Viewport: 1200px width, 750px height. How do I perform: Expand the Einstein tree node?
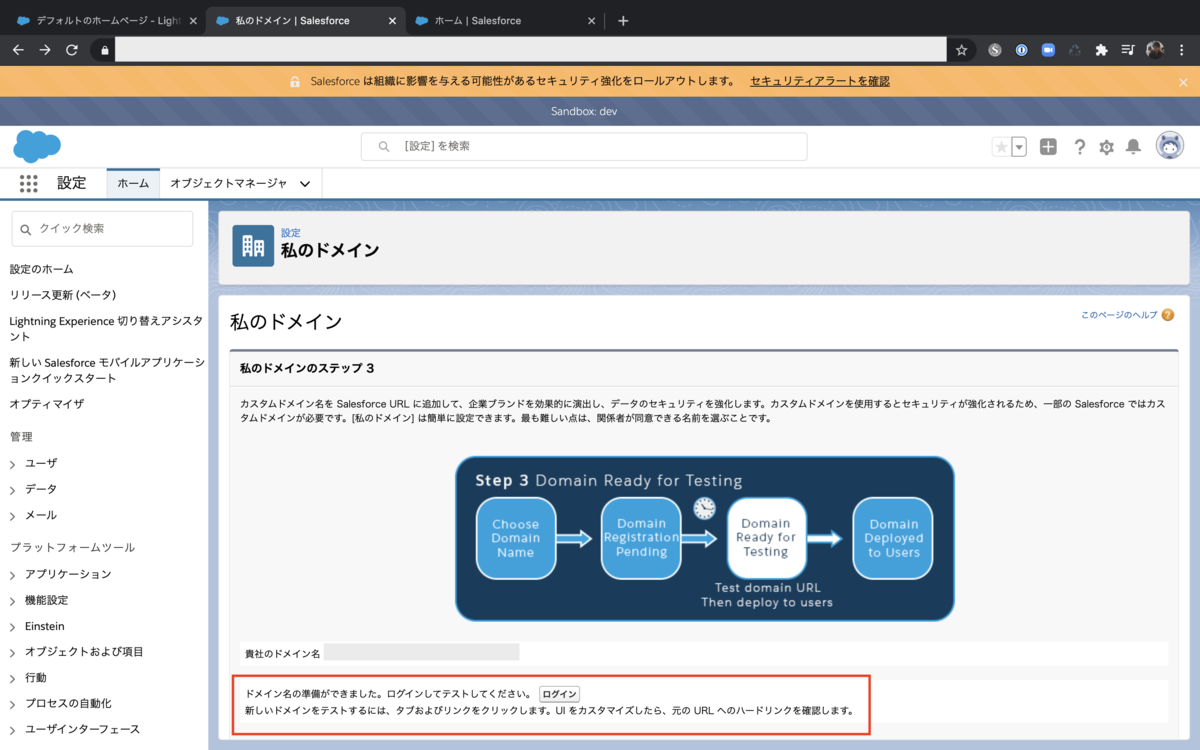(x=13, y=627)
